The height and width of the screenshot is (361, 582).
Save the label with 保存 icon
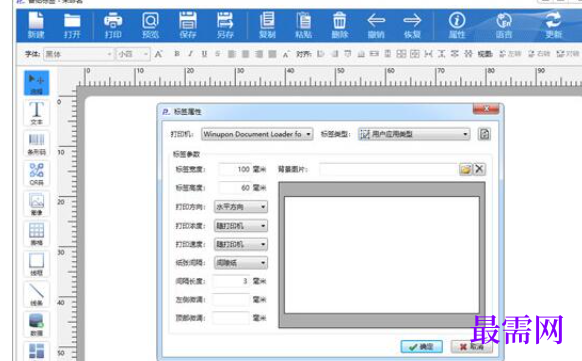(188, 25)
